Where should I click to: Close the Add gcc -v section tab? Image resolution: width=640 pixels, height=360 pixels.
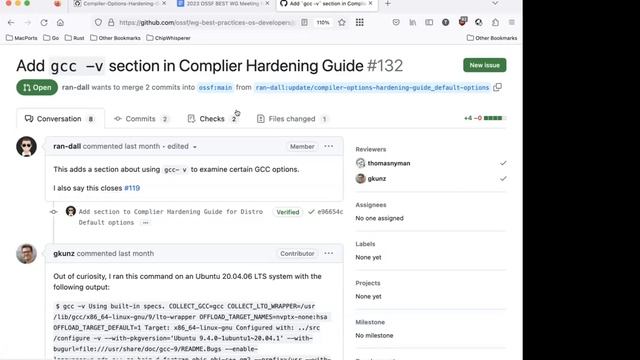pos(370,3)
